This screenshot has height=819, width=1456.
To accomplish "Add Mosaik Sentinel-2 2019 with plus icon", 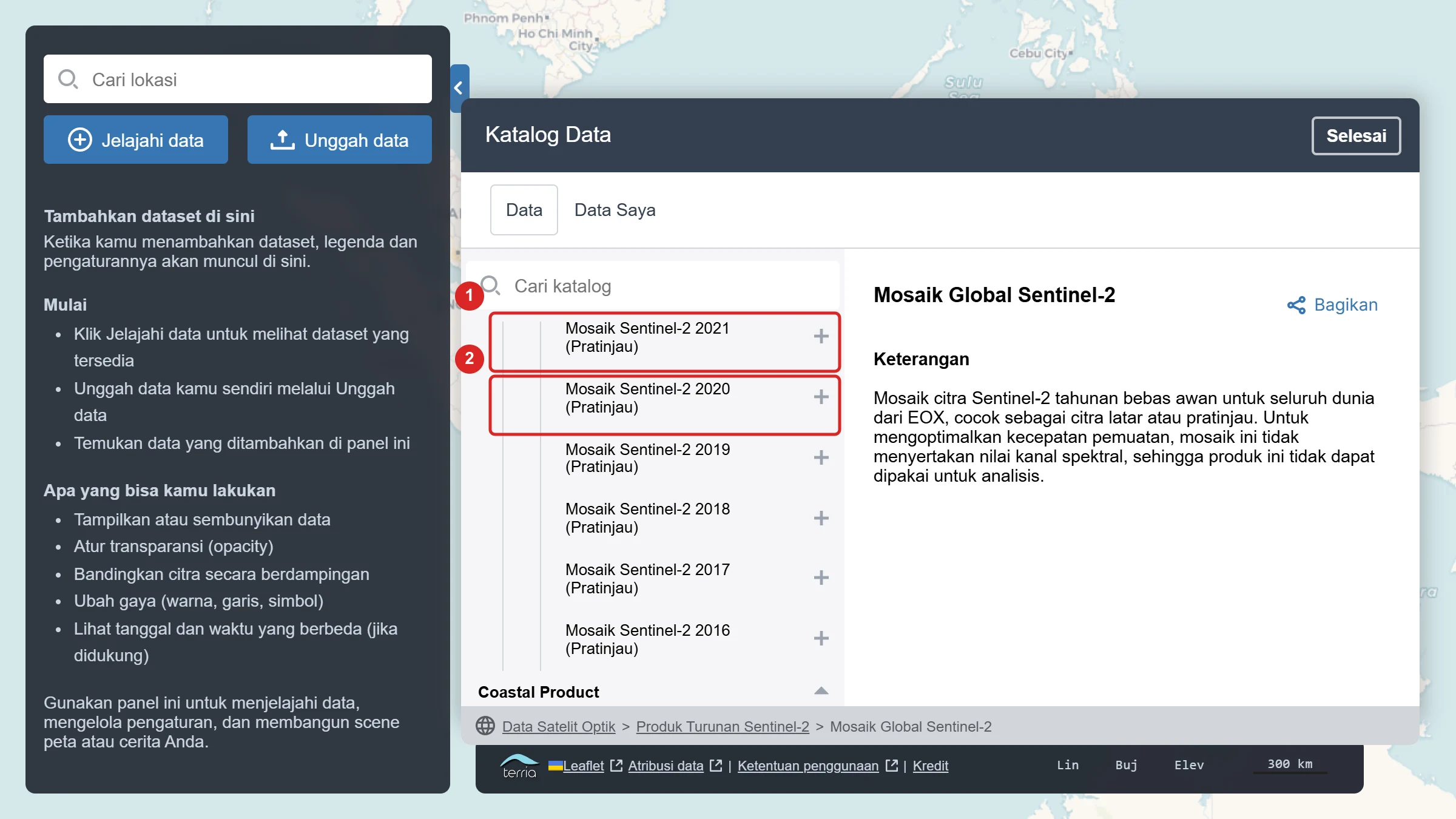I will [821, 457].
